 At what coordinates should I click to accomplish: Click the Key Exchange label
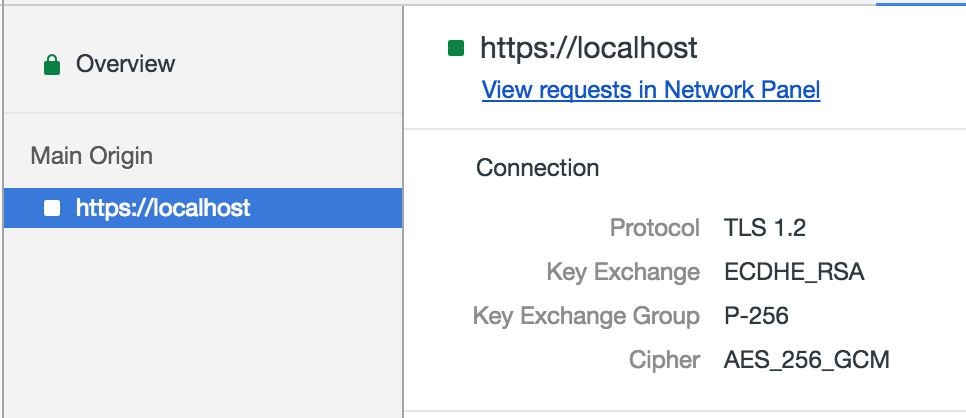[x=623, y=272]
